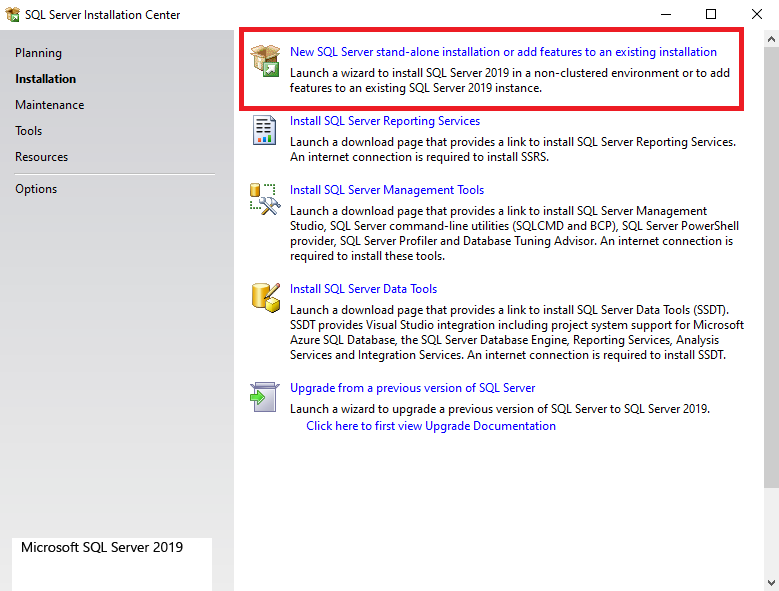Click the SQL Server Installation Center title bar icon
779x591 pixels.
12,14
